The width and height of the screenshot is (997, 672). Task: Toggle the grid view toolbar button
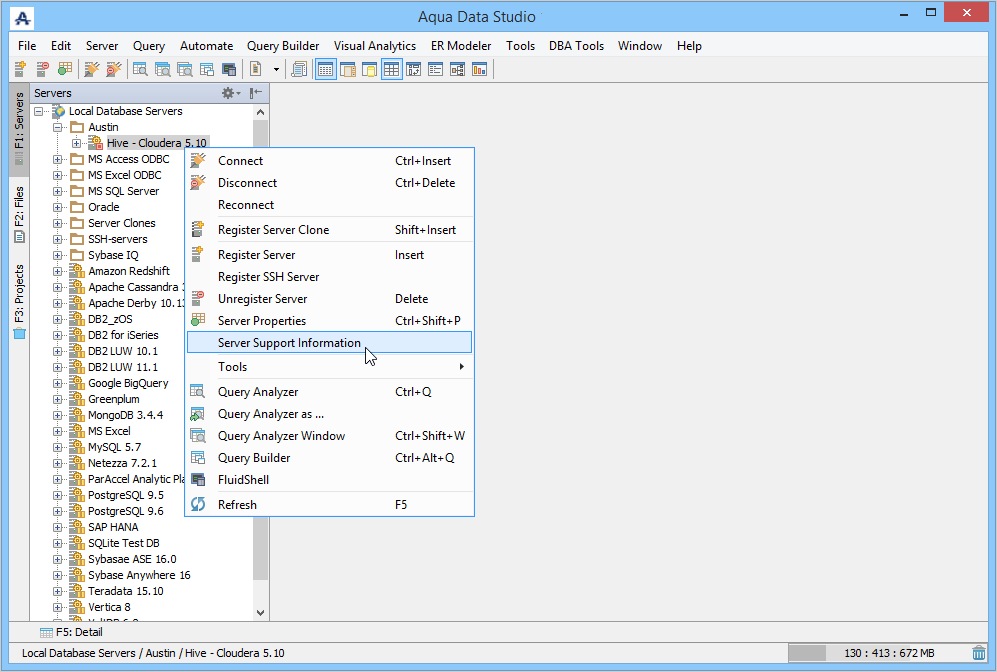pyautogui.click(x=391, y=69)
